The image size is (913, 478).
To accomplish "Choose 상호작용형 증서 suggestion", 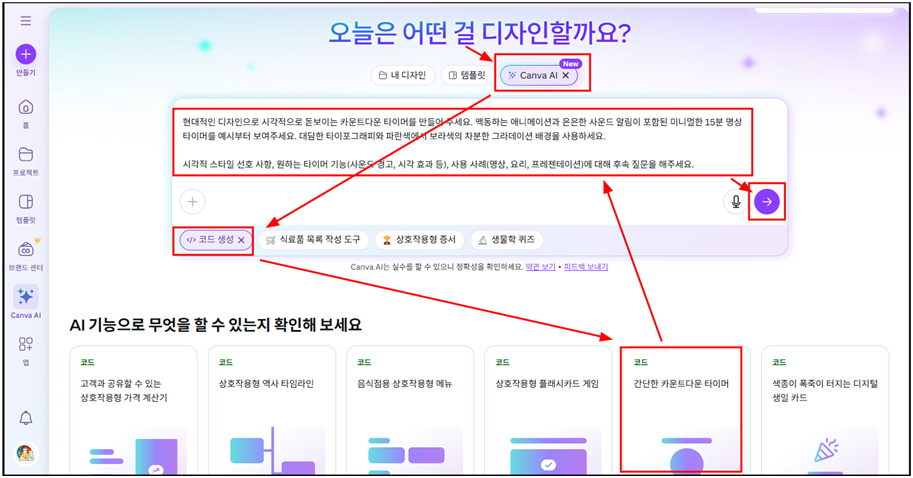I will 419,240.
